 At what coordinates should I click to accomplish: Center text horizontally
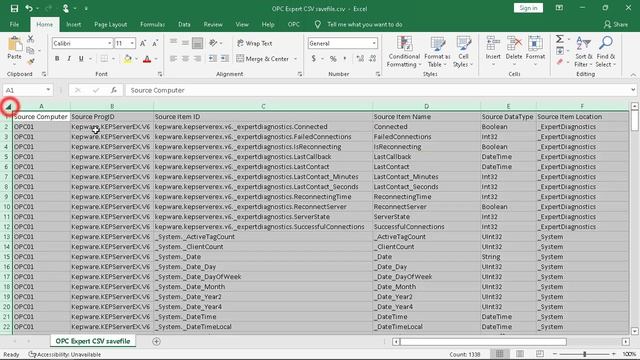185,59
